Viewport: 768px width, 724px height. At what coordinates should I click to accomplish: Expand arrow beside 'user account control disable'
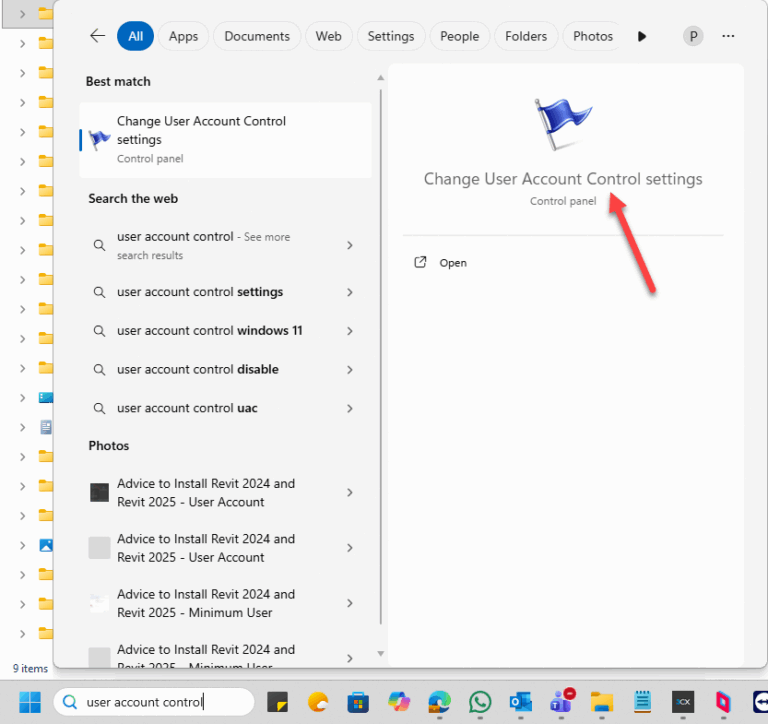[x=350, y=369]
